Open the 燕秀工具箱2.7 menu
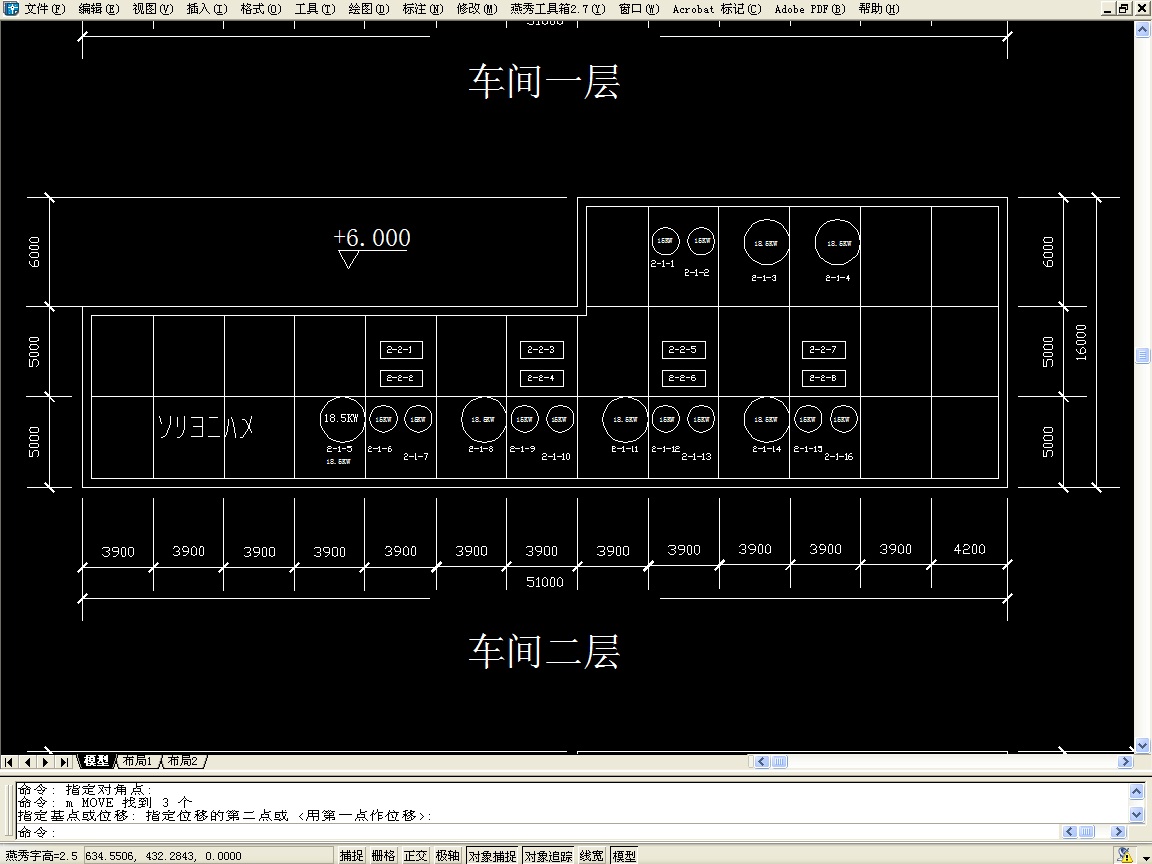1152x864 pixels. tap(557, 9)
